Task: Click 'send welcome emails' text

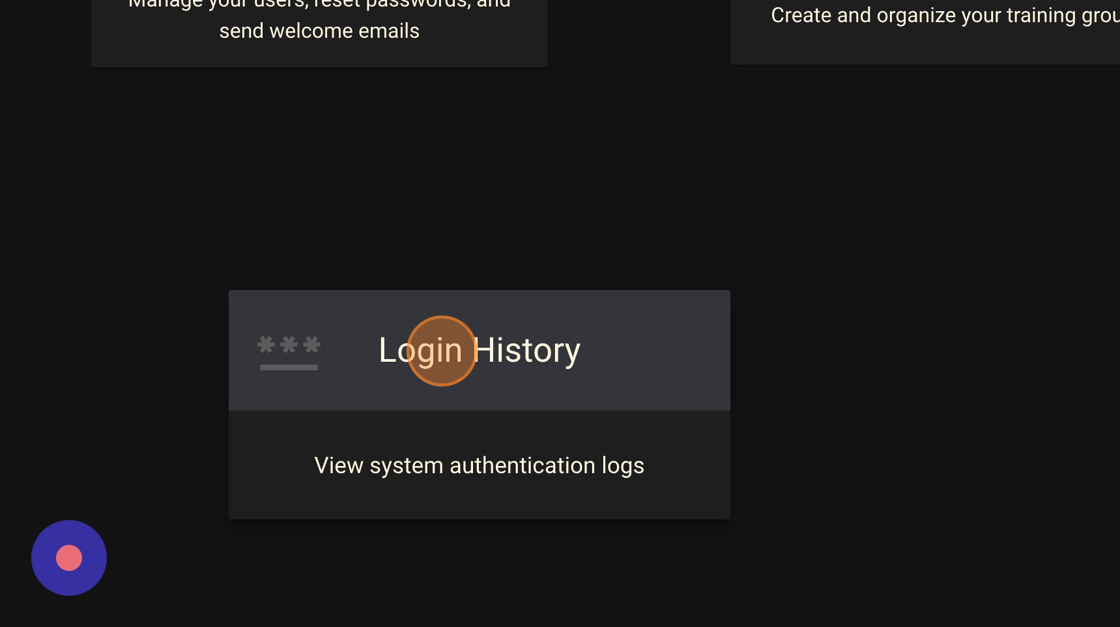Action: pos(318,30)
